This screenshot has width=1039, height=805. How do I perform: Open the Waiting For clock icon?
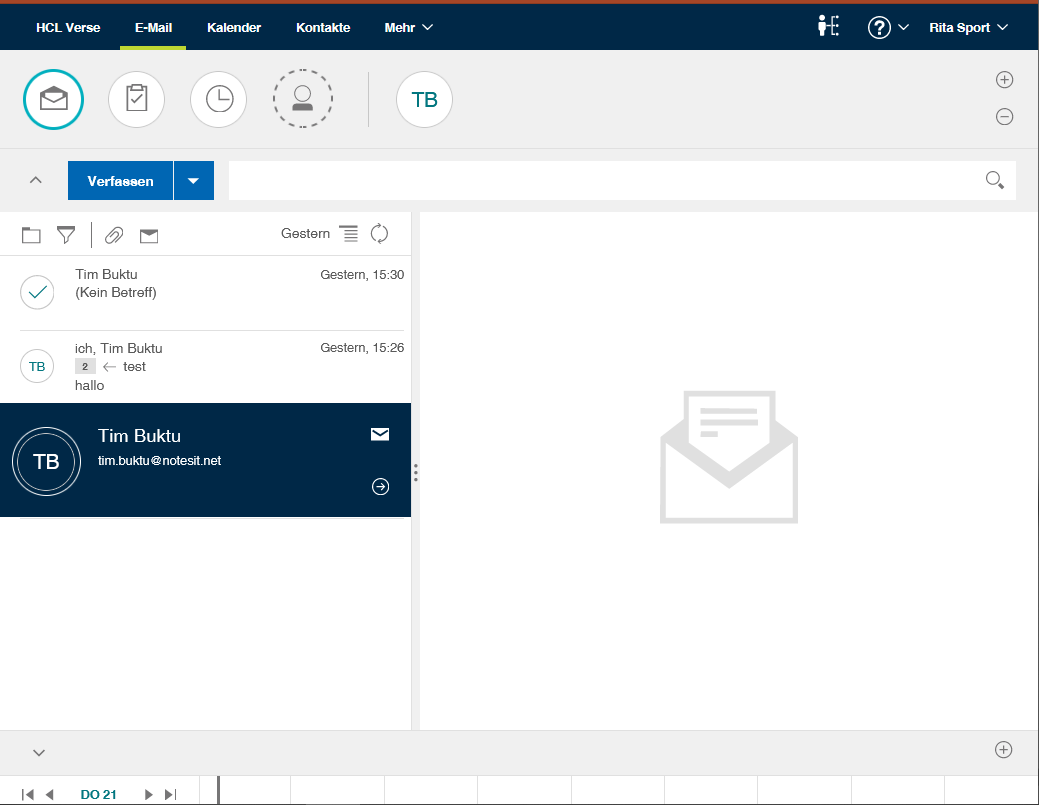pos(218,100)
